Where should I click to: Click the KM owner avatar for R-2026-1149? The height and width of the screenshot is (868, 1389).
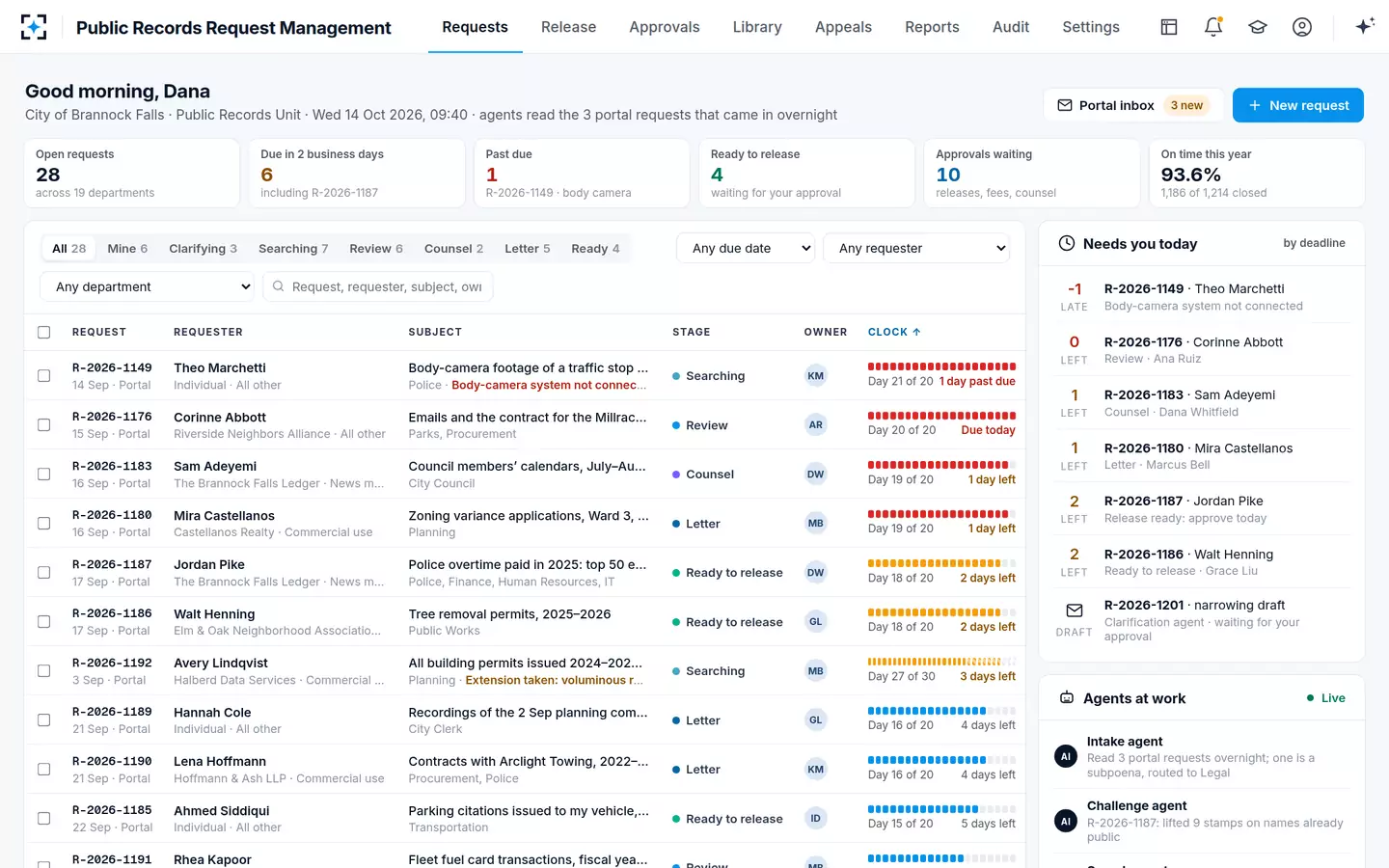click(x=816, y=376)
